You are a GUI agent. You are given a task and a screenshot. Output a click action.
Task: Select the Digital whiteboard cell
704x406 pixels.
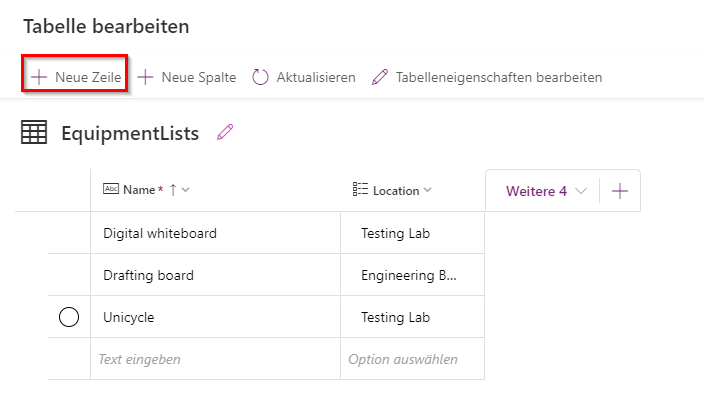(160, 233)
